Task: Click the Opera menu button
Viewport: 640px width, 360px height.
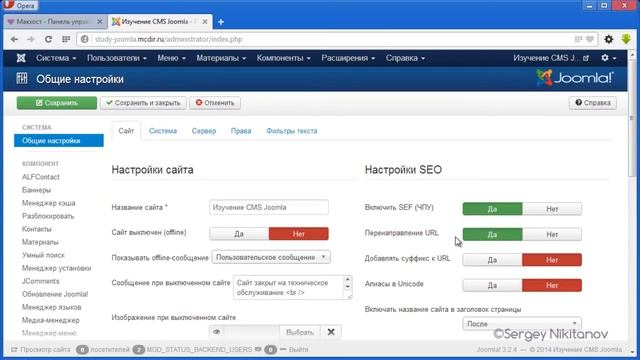Action: tap(20, 5)
